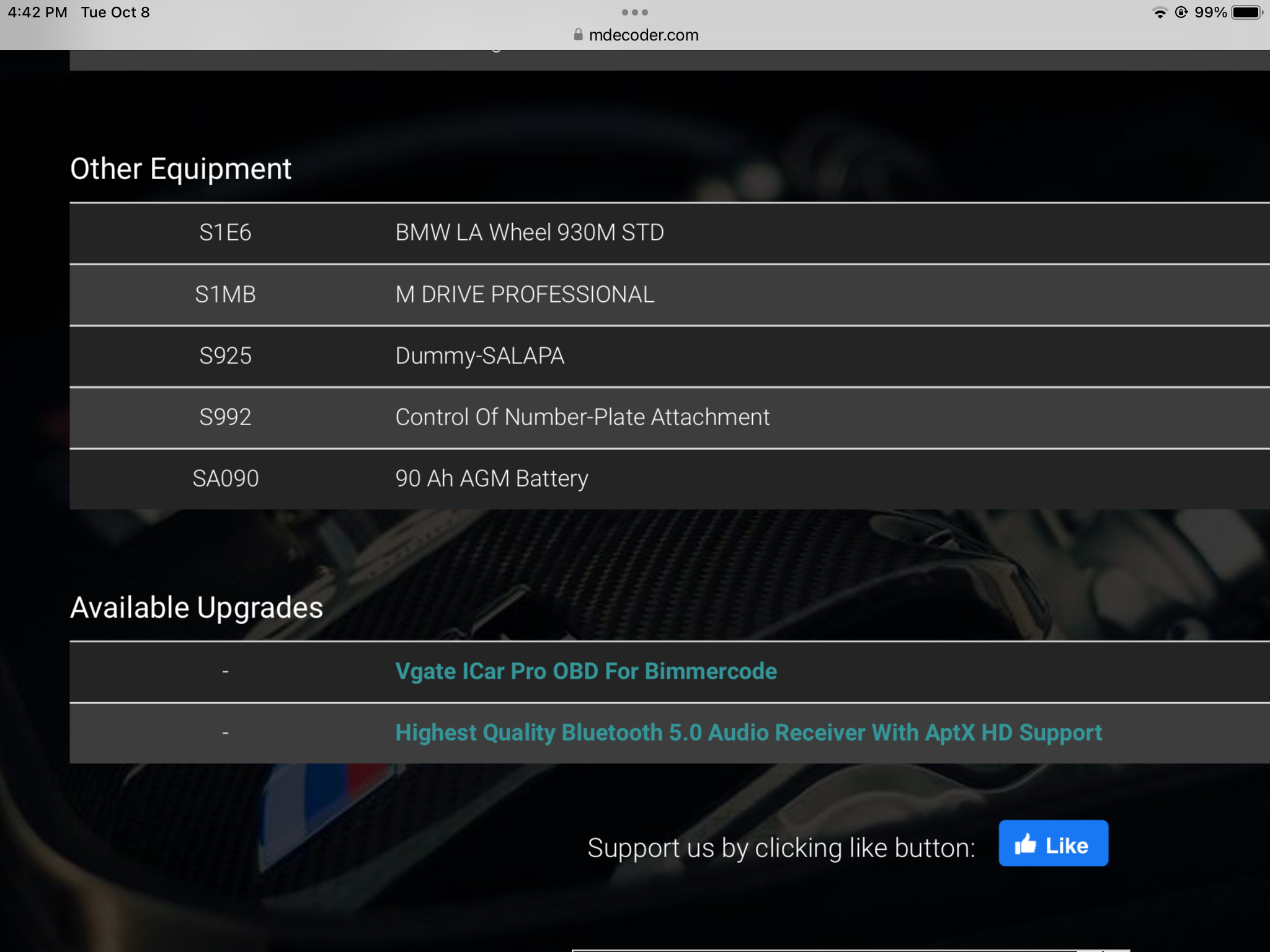Select the S925 code cell
1270x952 pixels.
(x=225, y=356)
